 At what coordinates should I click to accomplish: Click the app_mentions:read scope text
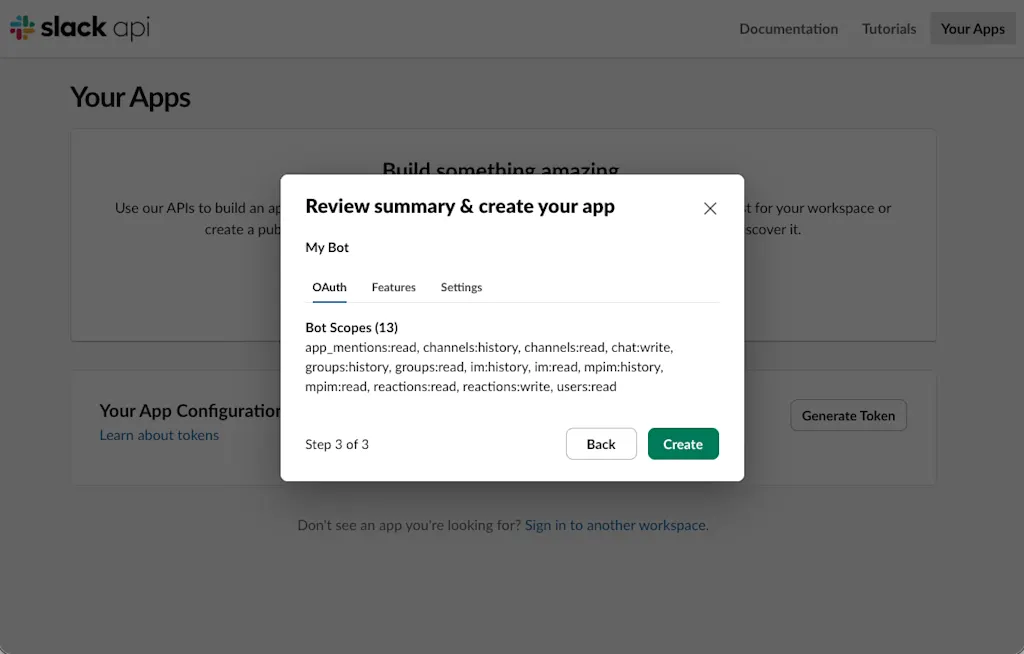[x=360, y=348]
